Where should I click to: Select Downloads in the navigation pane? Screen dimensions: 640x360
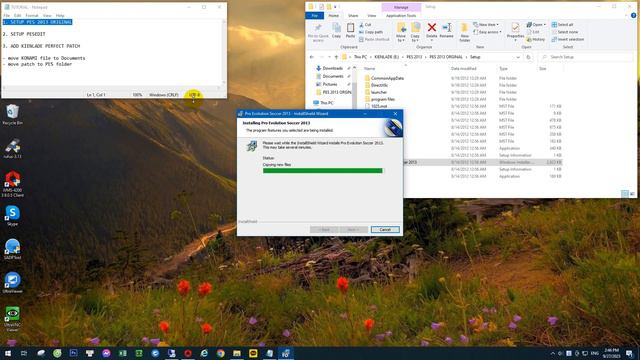tap(332, 68)
